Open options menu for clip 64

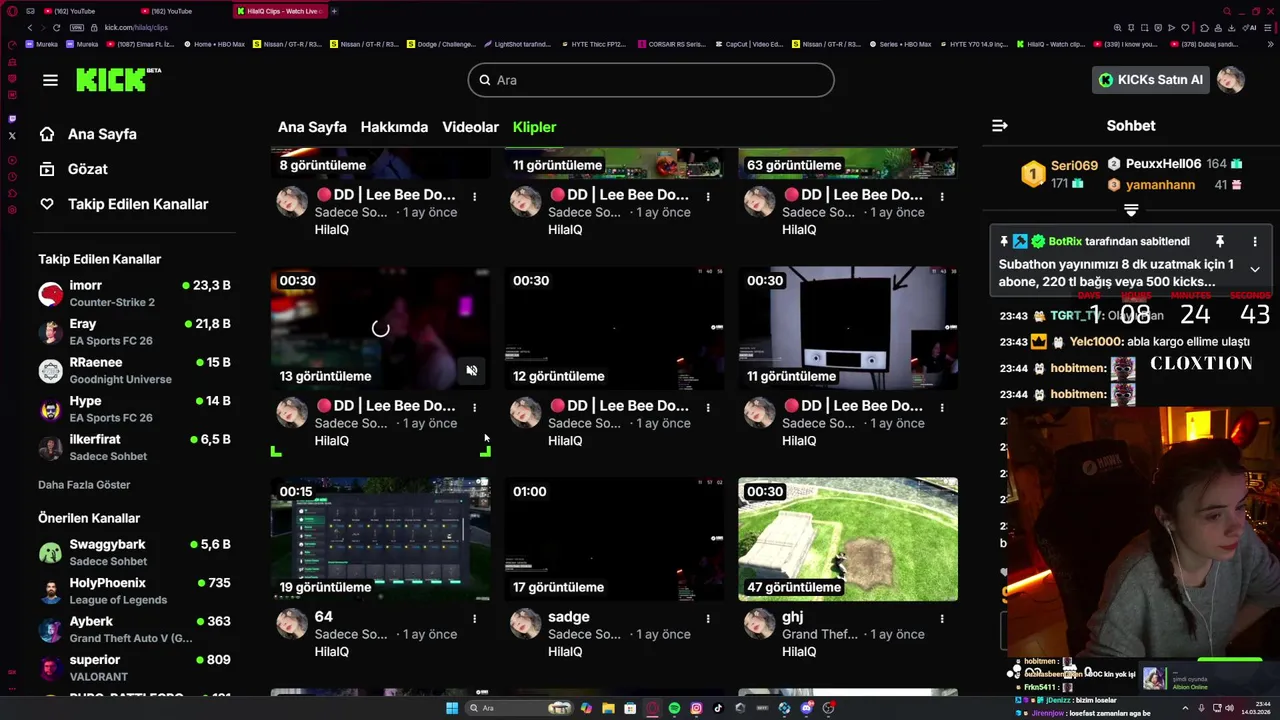(x=474, y=618)
